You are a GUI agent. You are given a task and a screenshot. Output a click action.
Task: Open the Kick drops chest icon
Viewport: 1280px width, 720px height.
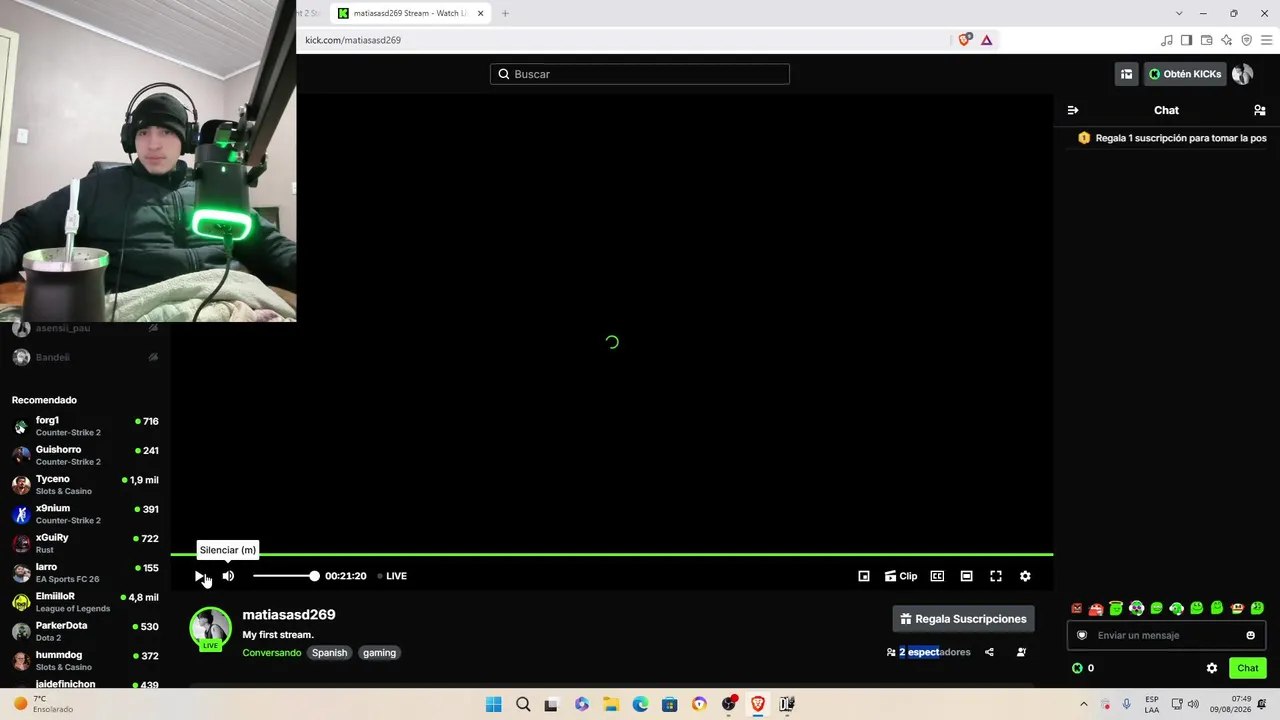coord(1127,74)
